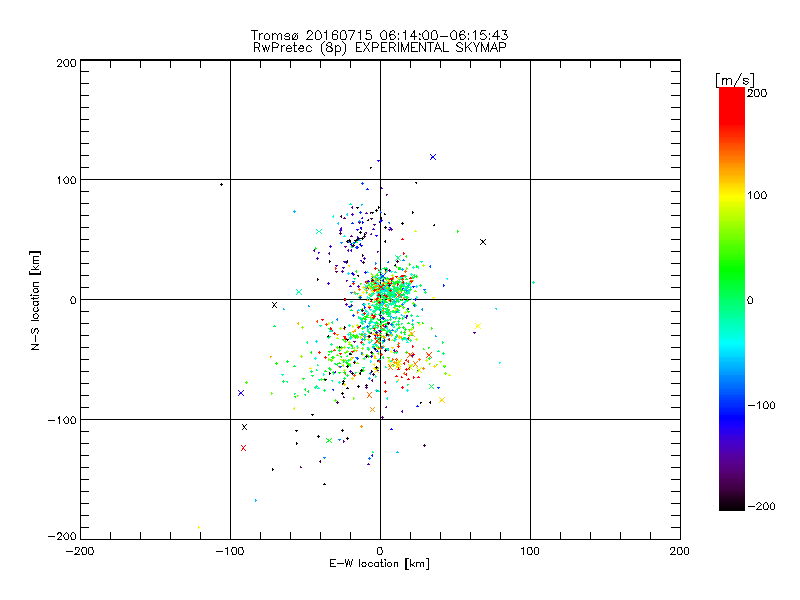Select the lone black point left of the -100 km E-W gridline
The height and width of the screenshot is (600, 800).
pos(221,185)
